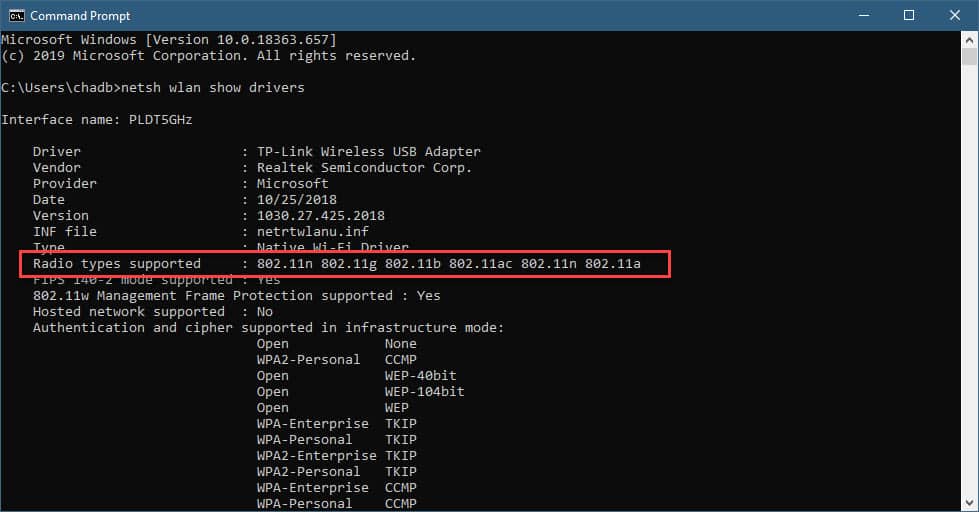Screen dimensions: 979x512
Task: Click the date value '10/25/2018'
Action: click(297, 199)
